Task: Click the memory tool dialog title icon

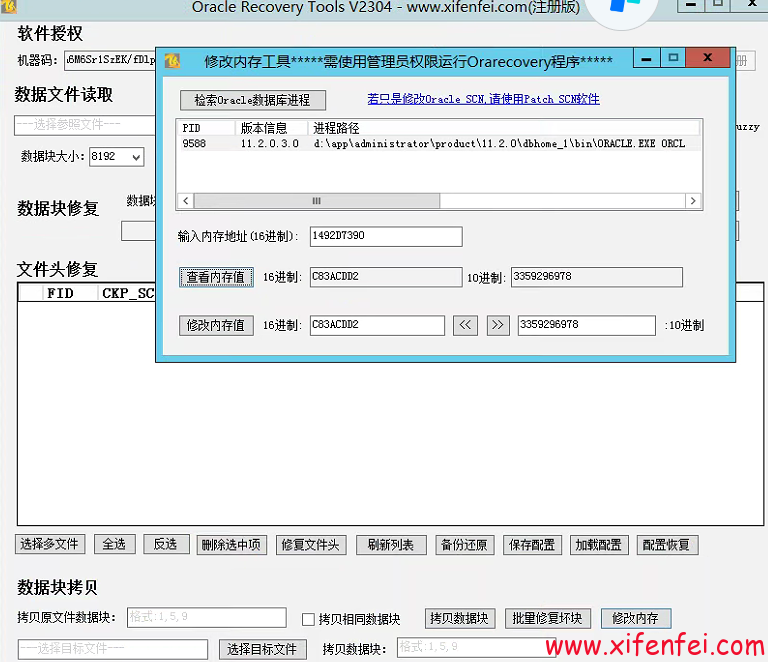Action: click(x=172, y=61)
